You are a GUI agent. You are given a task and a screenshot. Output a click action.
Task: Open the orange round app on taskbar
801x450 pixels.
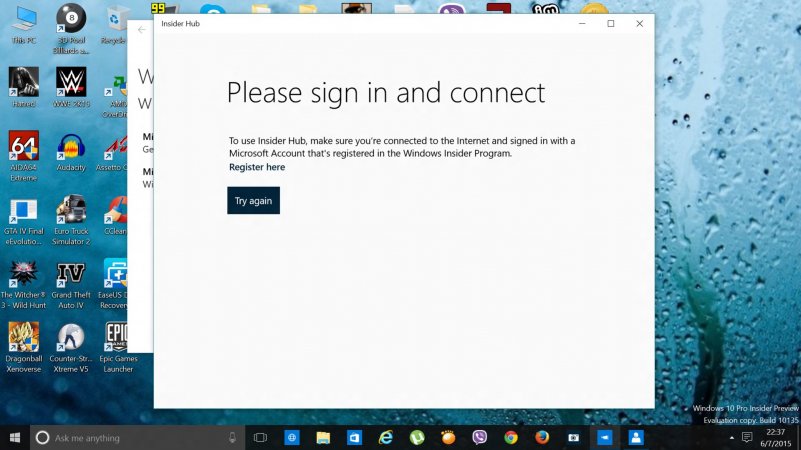[x=448, y=438]
